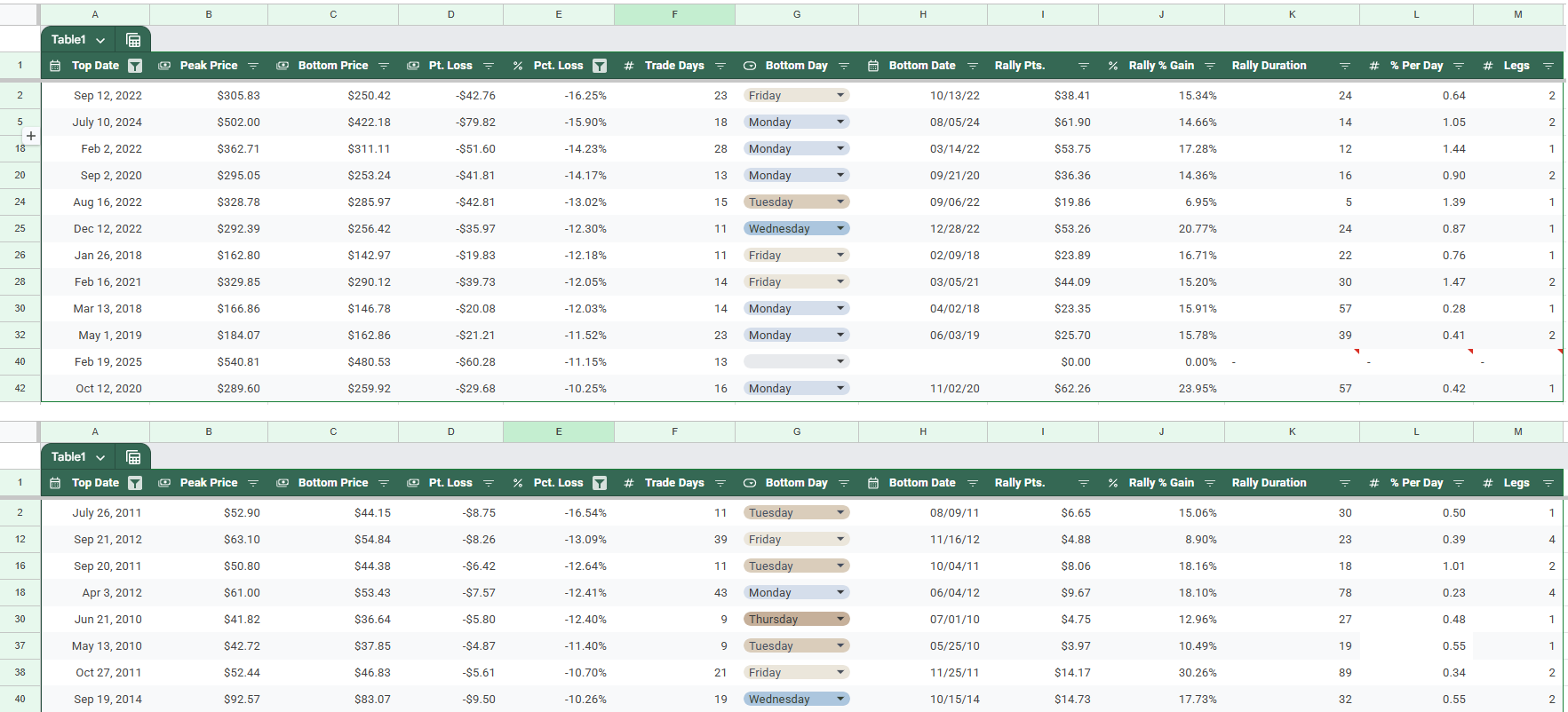Click Rally Duration filter icon in lower table

pyautogui.click(x=1345, y=483)
